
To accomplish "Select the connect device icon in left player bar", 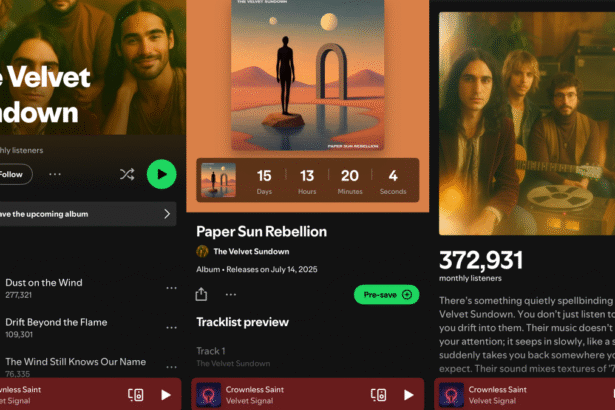I will click(x=136, y=395).
